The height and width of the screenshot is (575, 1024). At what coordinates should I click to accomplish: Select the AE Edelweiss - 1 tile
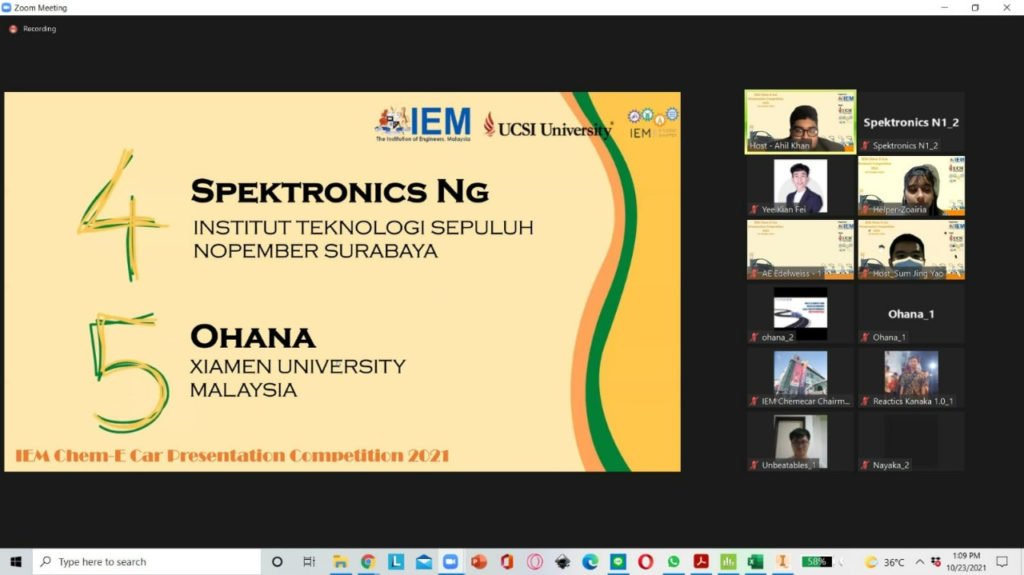click(800, 250)
